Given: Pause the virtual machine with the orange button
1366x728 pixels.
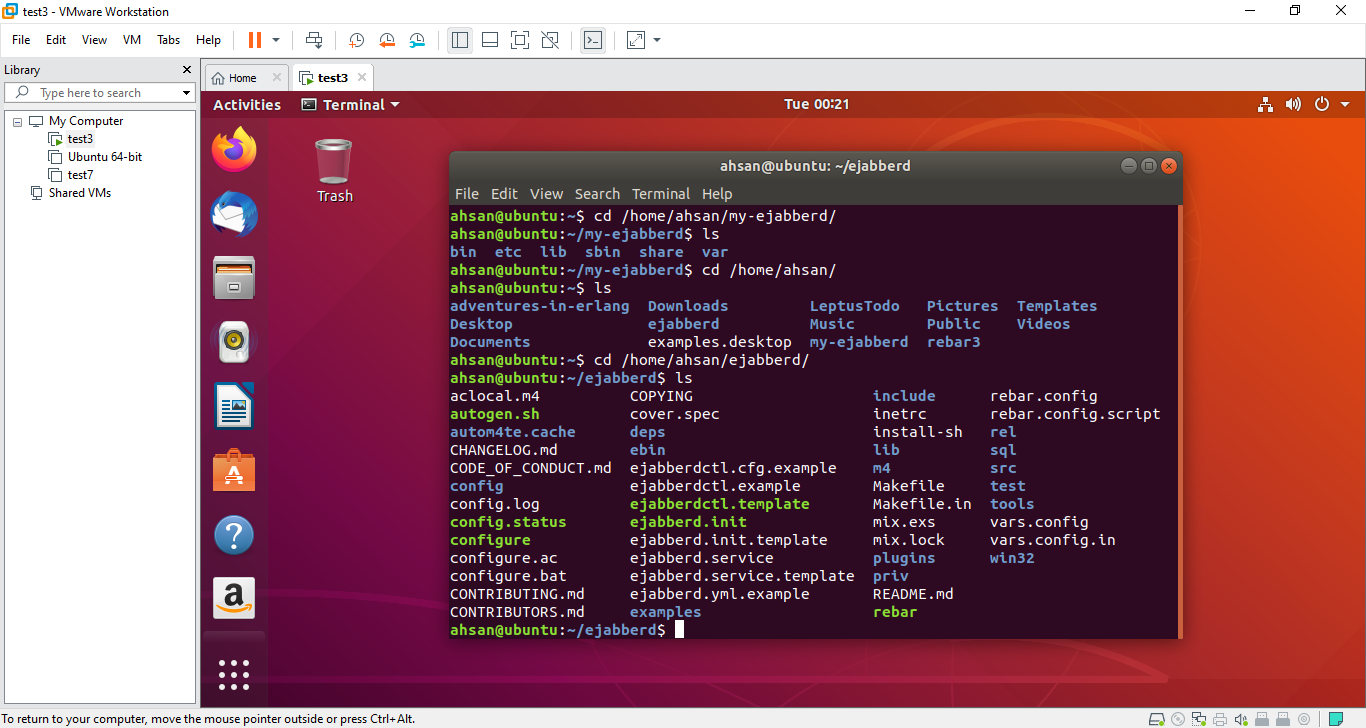Looking at the screenshot, I should coord(254,40).
